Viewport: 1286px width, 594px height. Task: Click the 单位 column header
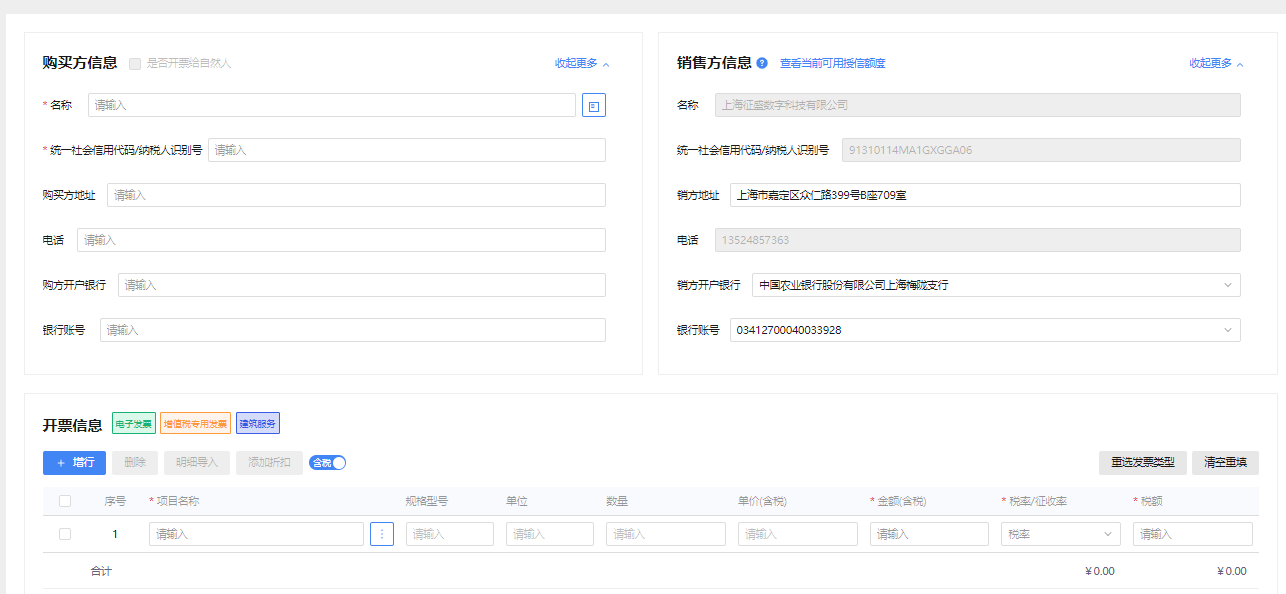pos(516,501)
